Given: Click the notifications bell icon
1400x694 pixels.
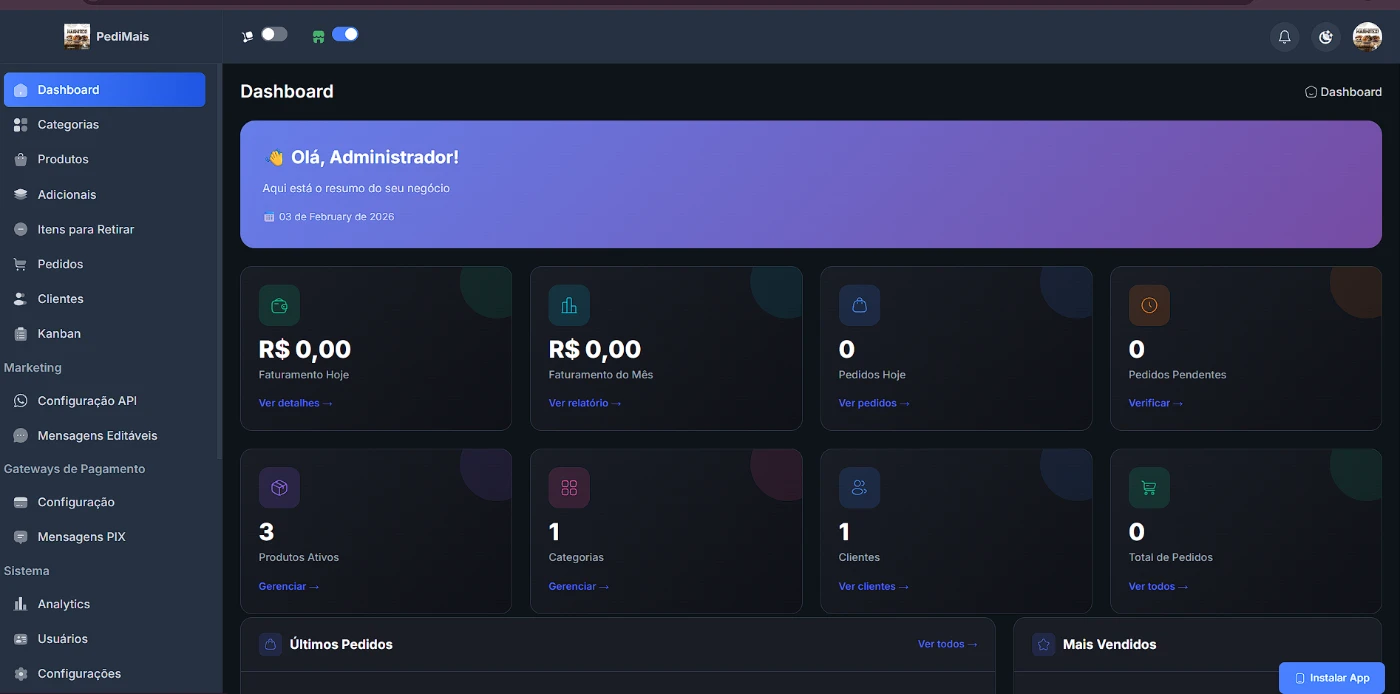Looking at the screenshot, I should (1285, 37).
